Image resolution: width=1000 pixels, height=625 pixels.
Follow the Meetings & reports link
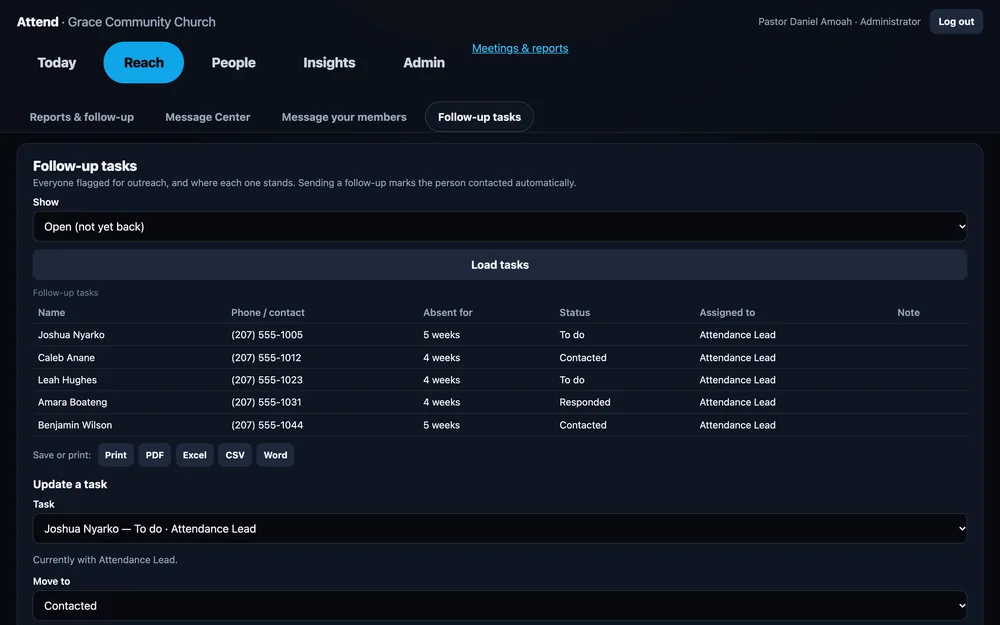pos(520,48)
